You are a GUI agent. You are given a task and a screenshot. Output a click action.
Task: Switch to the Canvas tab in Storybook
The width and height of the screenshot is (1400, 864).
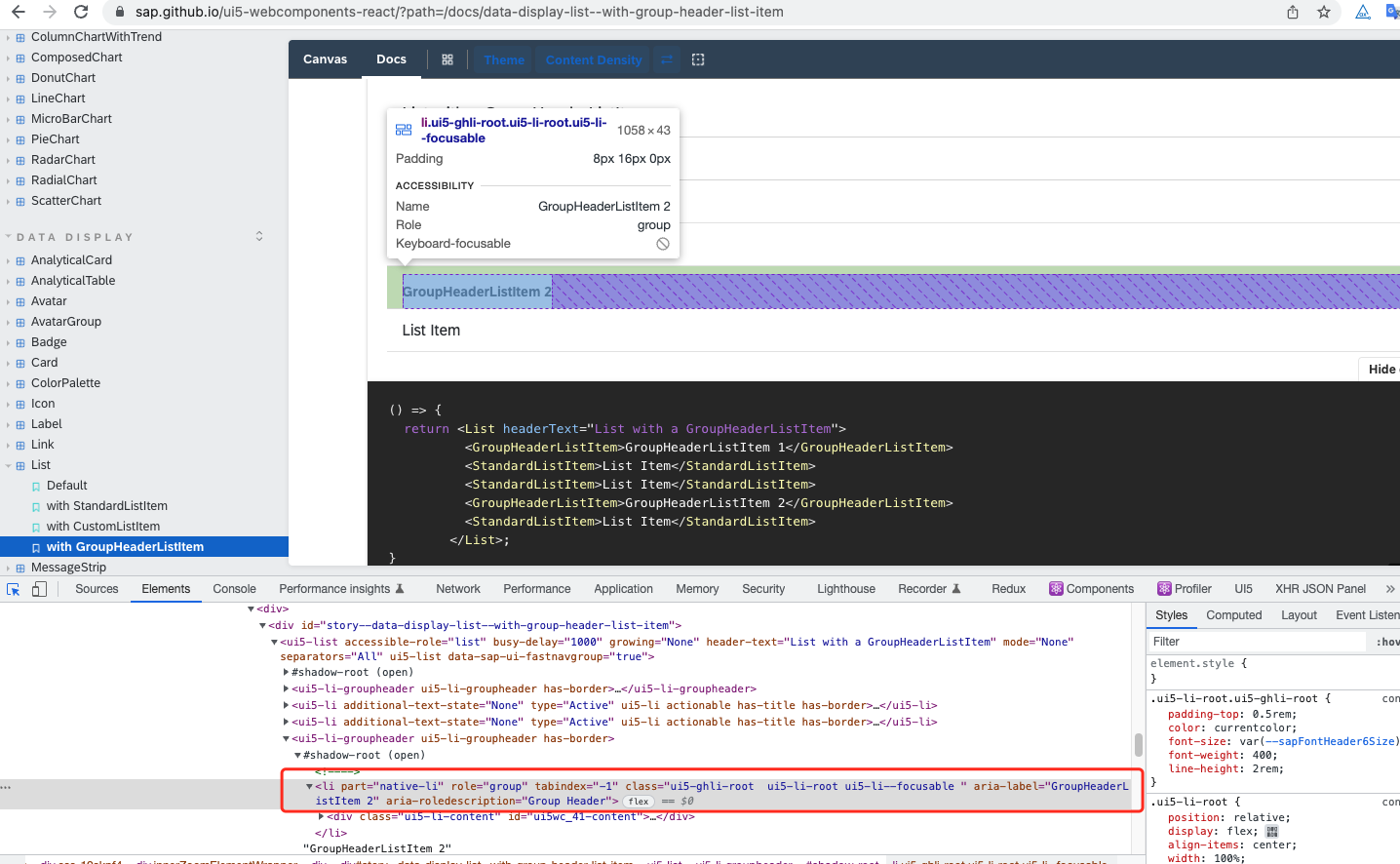325,59
